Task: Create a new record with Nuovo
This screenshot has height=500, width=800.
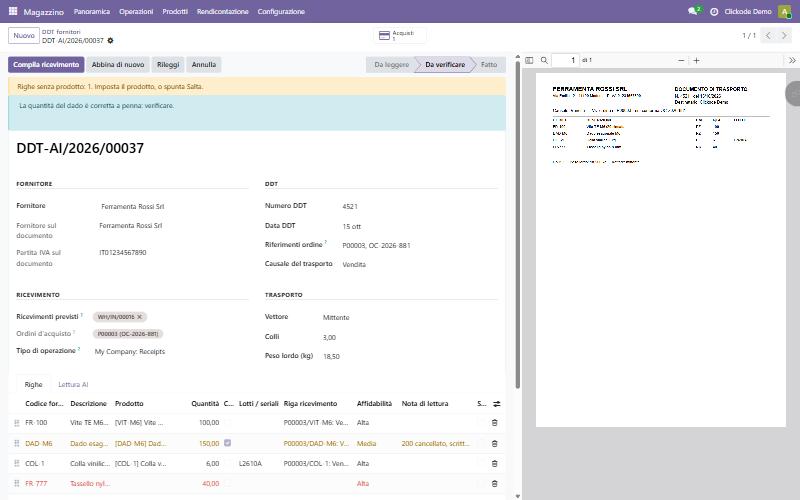Action: point(24,36)
